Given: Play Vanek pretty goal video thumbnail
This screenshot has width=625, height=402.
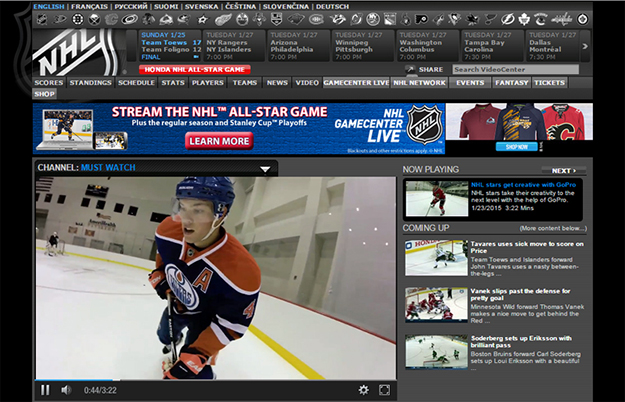Looking at the screenshot, I should click(x=434, y=304).
